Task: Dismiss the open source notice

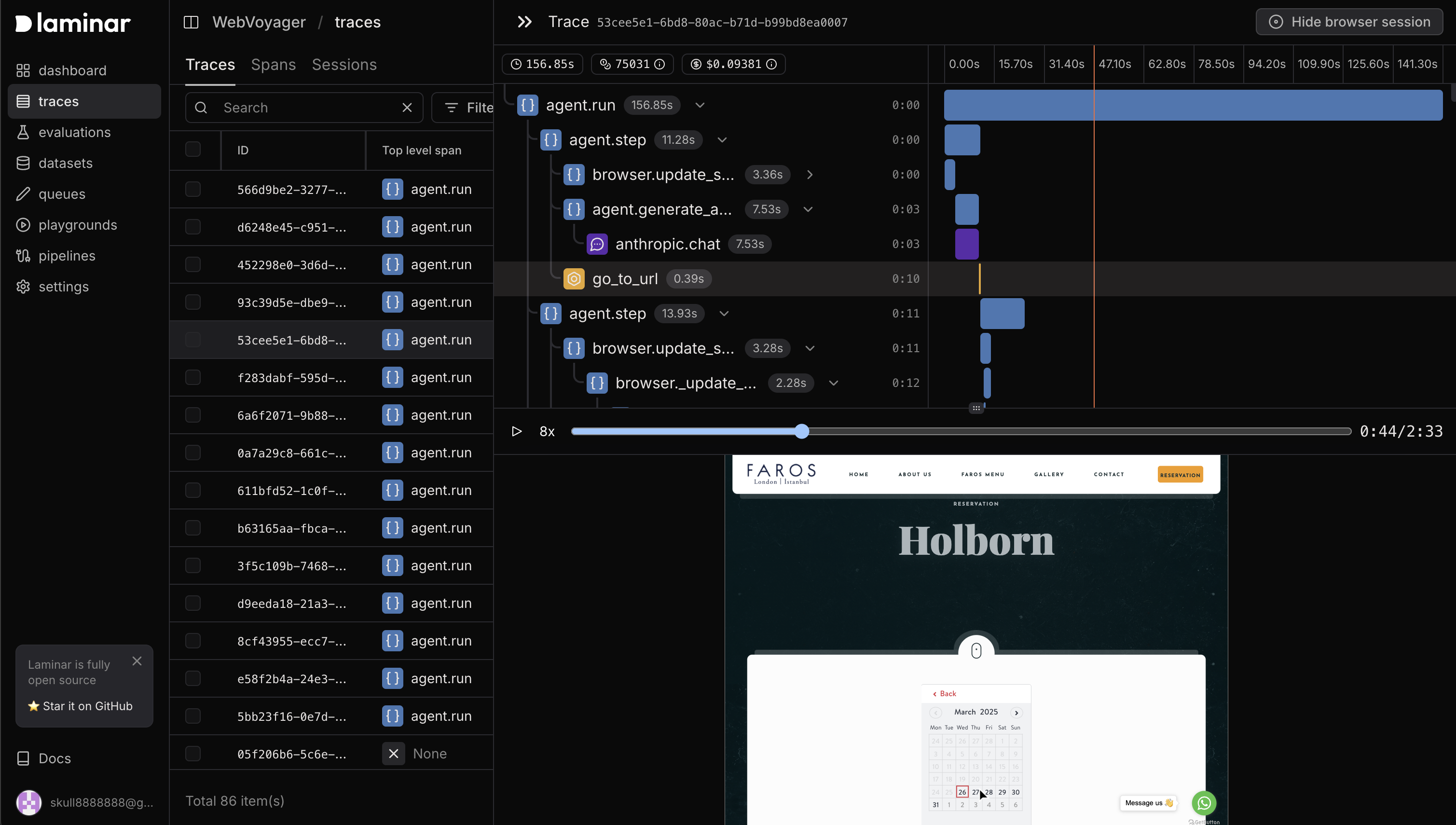Action: point(137,661)
